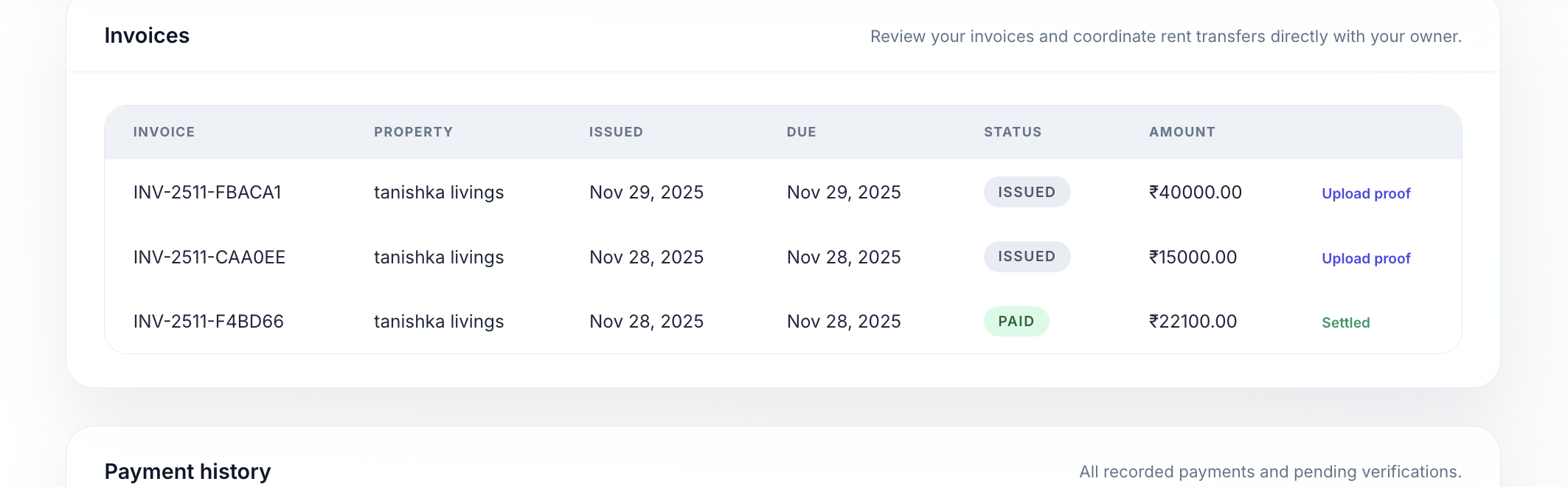Viewport: 1568px width, 487px height.
Task: Click the ISSUED badge on the ₹15000.00 invoice
Action: [1027, 257]
